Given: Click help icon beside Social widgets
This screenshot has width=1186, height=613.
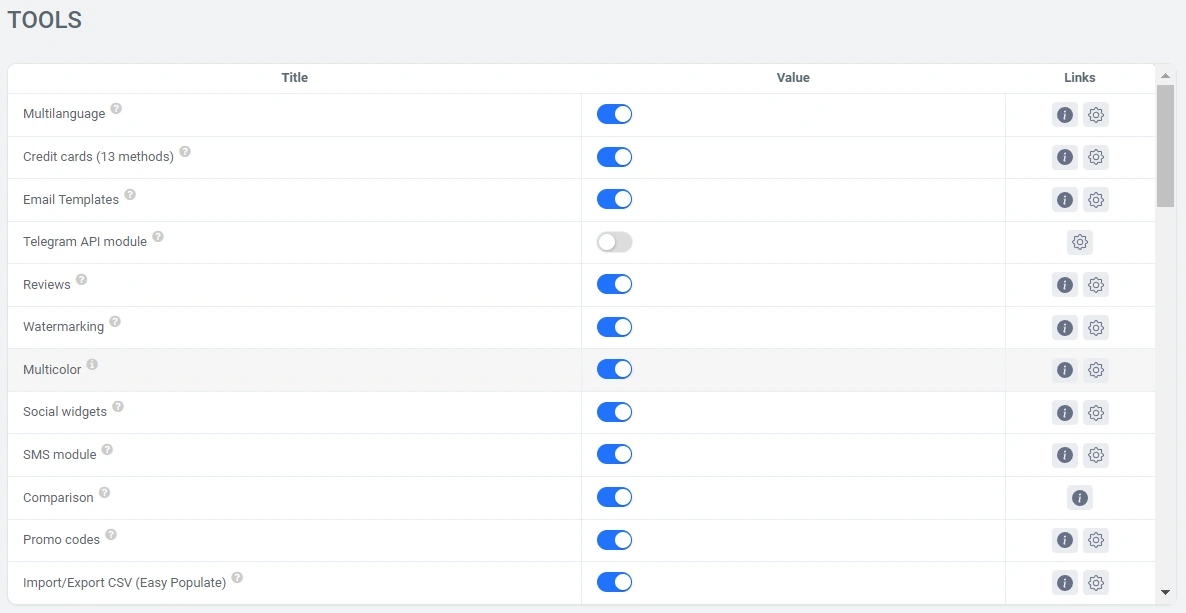Looking at the screenshot, I should (x=118, y=407).
